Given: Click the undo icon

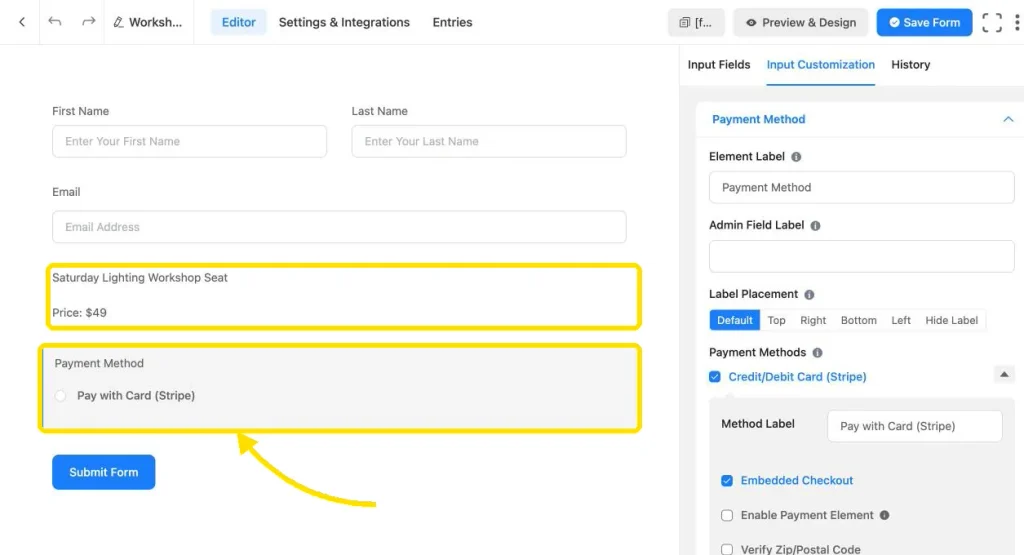Looking at the screenshot, I should pos(55,22).
